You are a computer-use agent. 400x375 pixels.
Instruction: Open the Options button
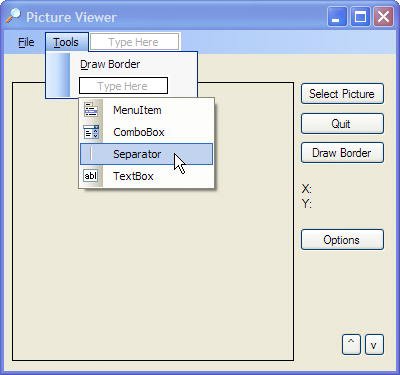342,240
